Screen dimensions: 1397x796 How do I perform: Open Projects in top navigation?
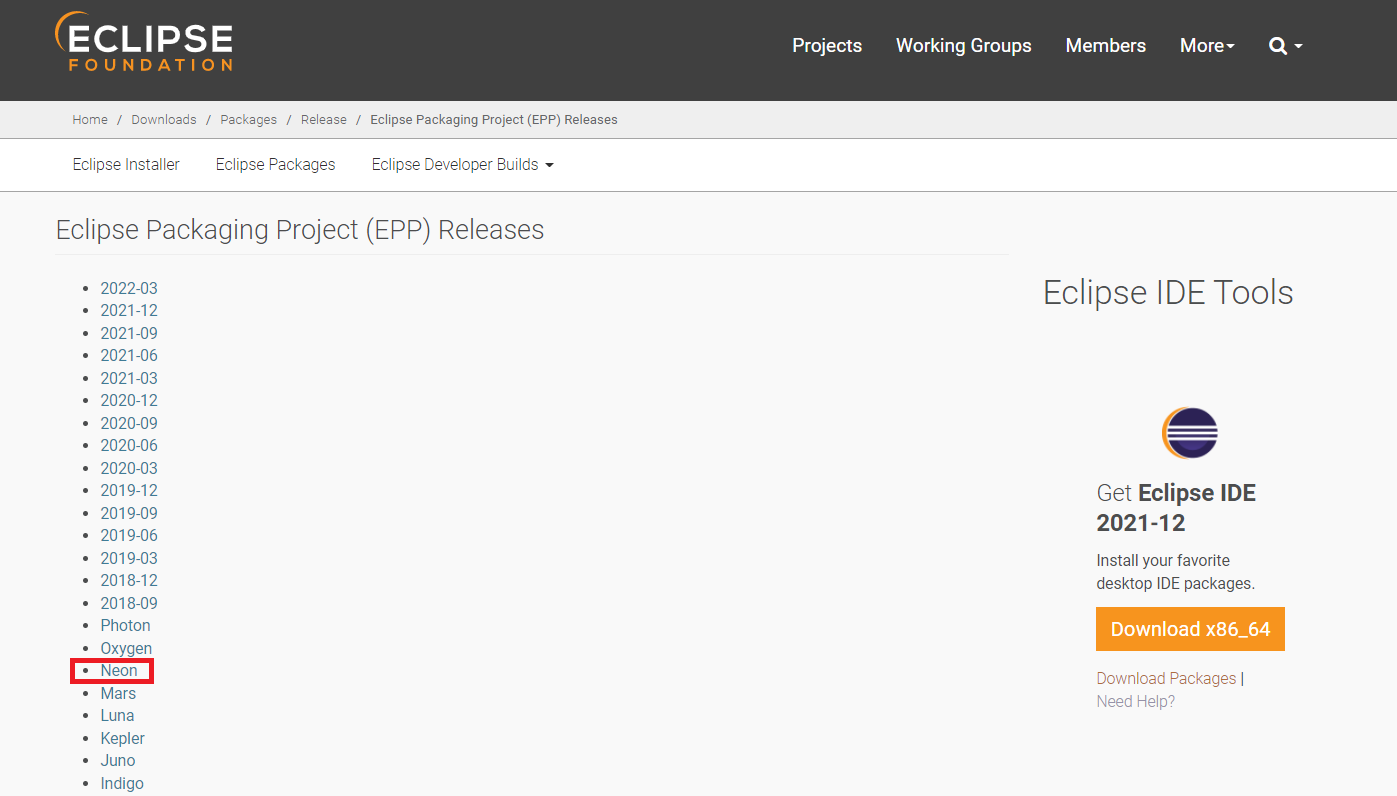pos(827,46)
